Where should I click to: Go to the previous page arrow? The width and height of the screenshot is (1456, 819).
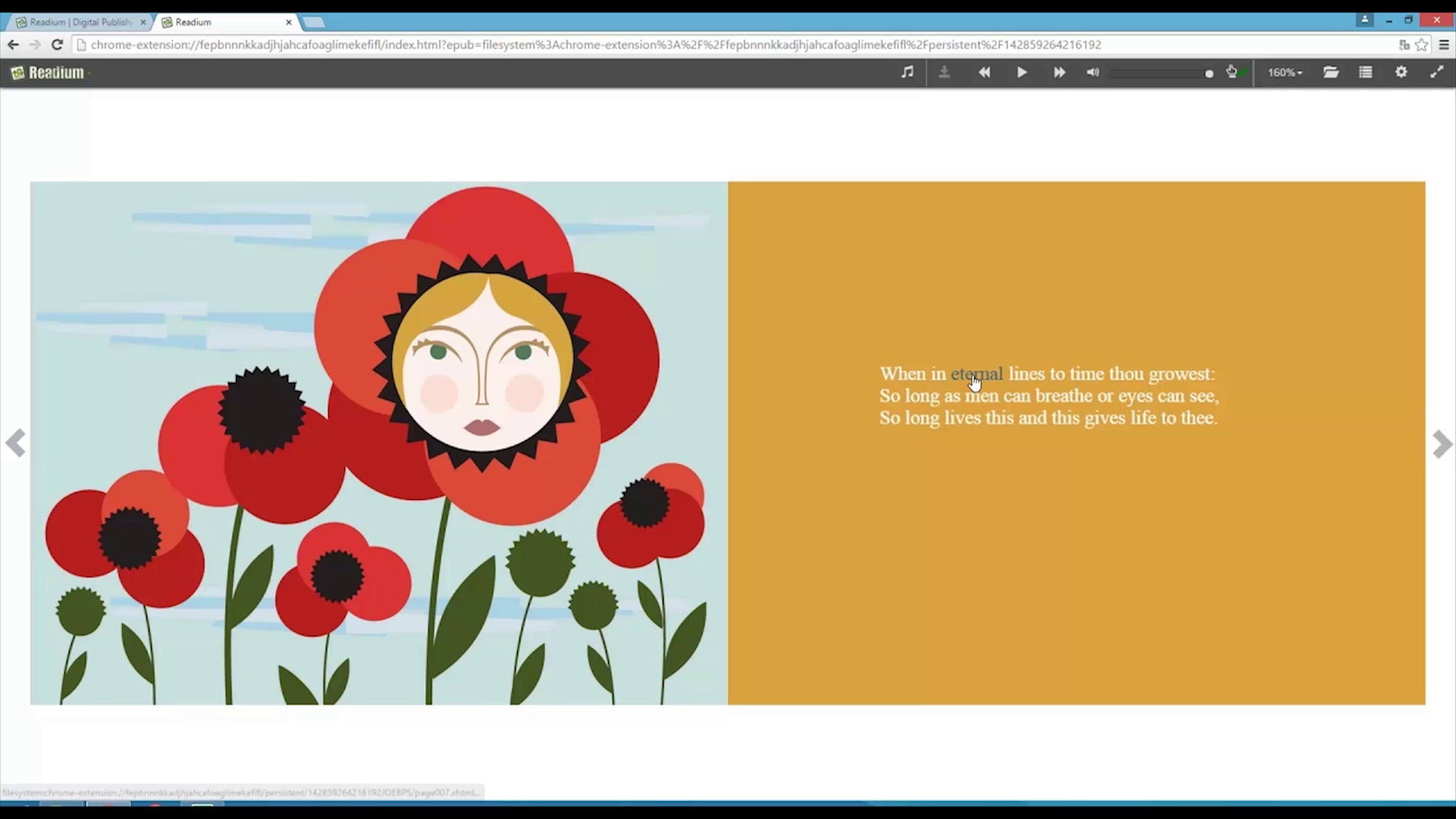(15, 443)
